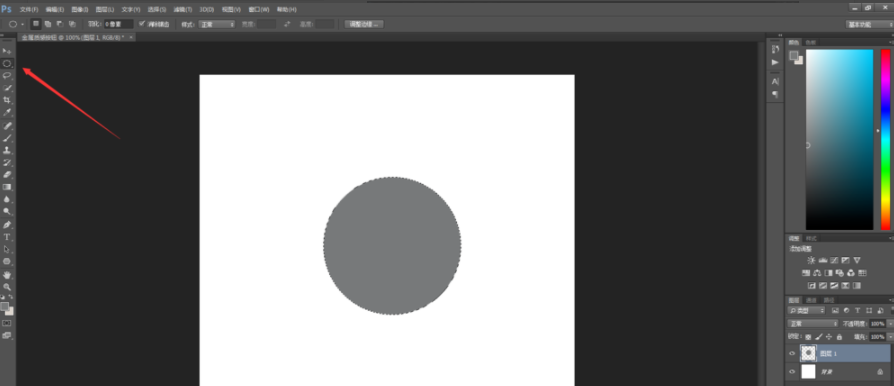Hide layer 图层 1 via eye icon
This screenshot has width=894, height=386.
click(x=792, y=354)
